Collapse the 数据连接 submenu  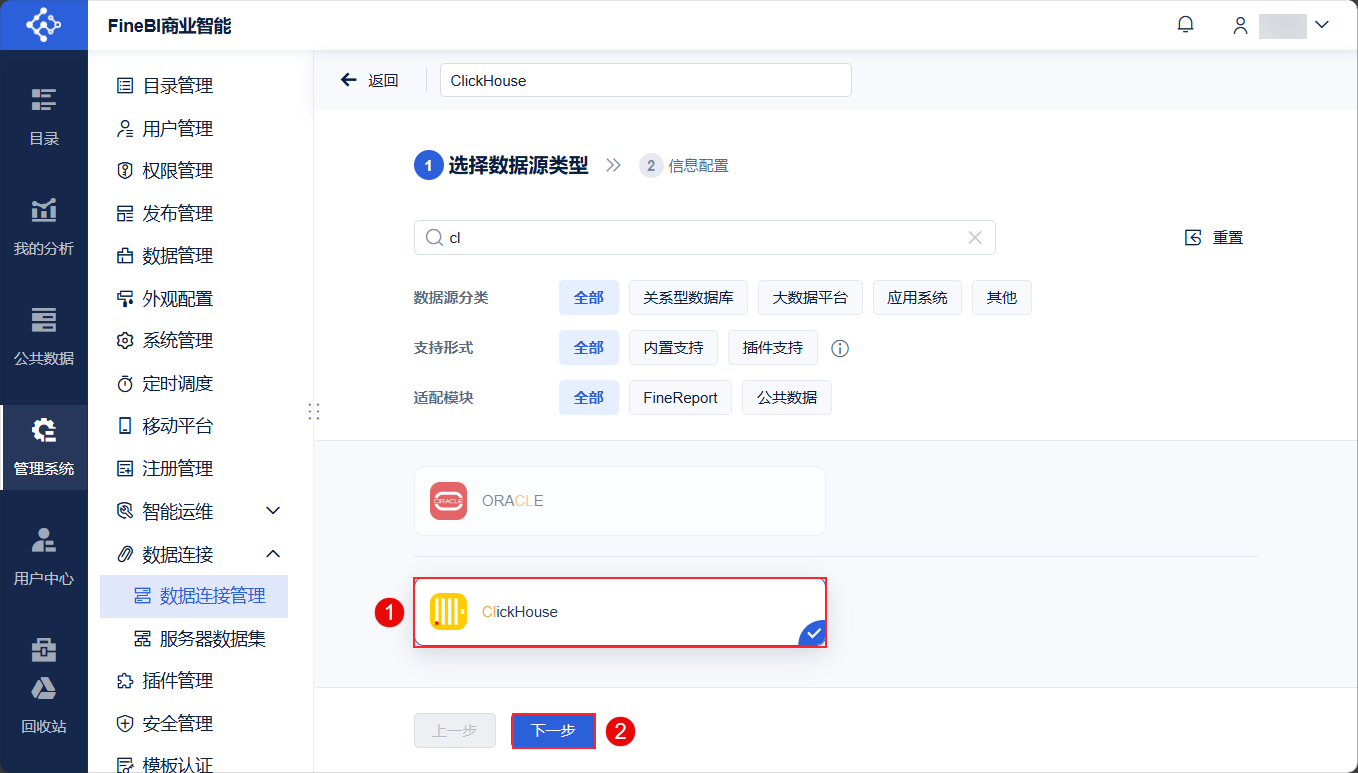273,553
